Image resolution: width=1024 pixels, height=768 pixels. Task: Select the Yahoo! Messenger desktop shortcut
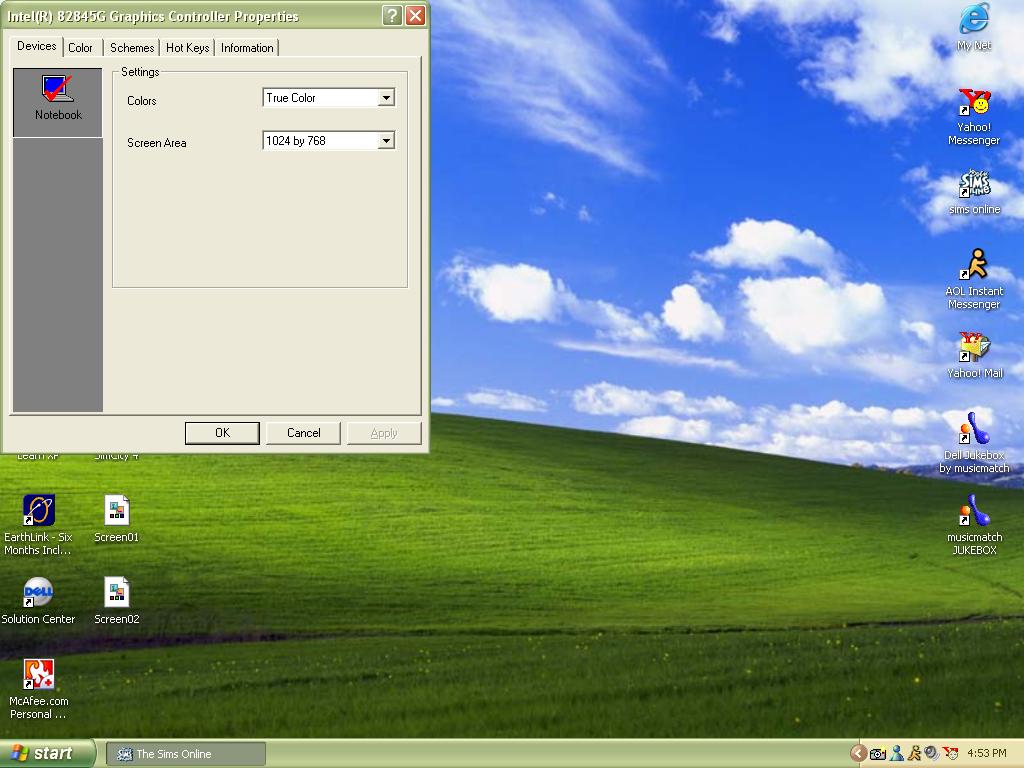974,118
